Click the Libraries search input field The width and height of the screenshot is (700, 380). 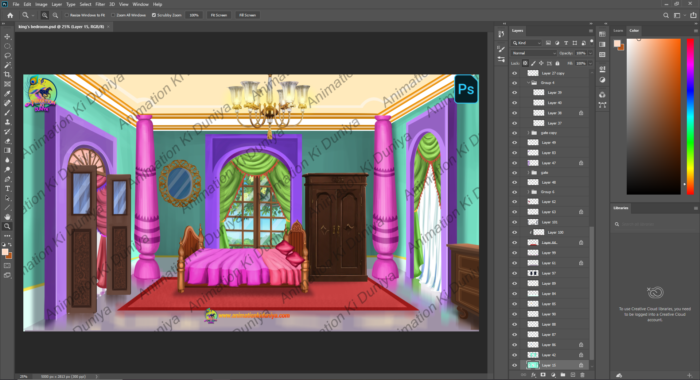654,224
